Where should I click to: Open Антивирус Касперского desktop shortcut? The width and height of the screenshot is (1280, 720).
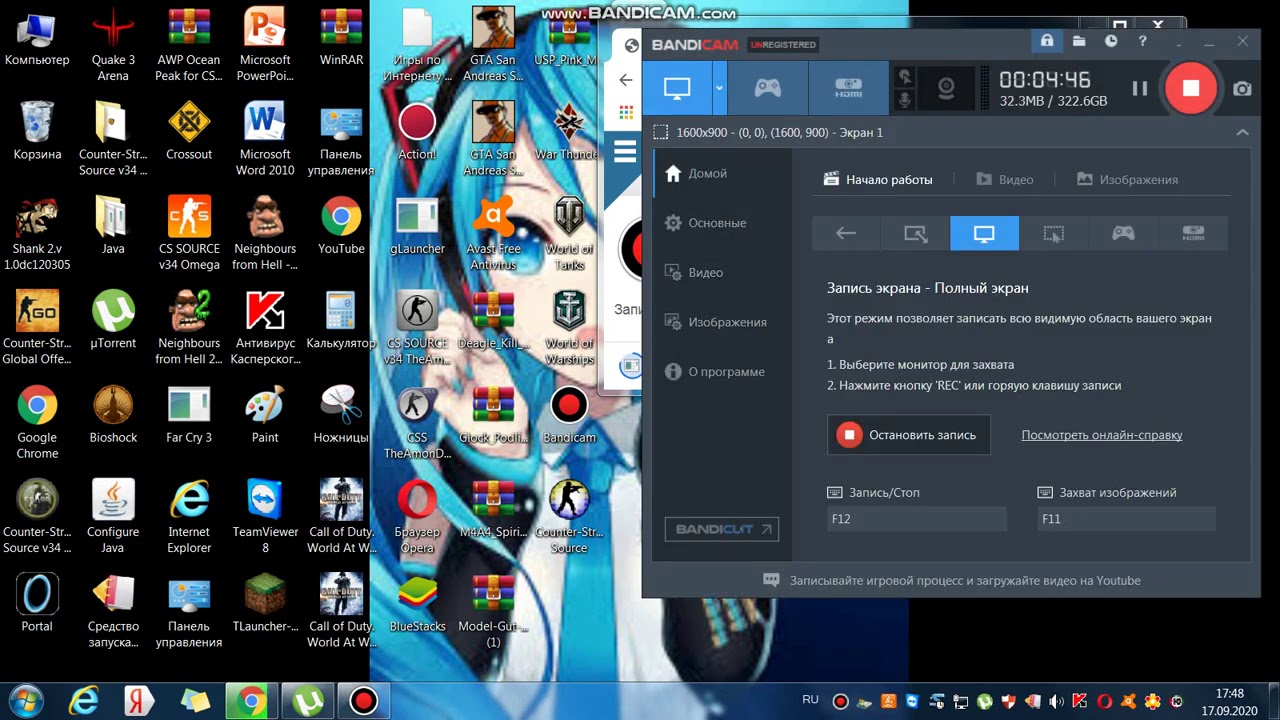point(265,327)
